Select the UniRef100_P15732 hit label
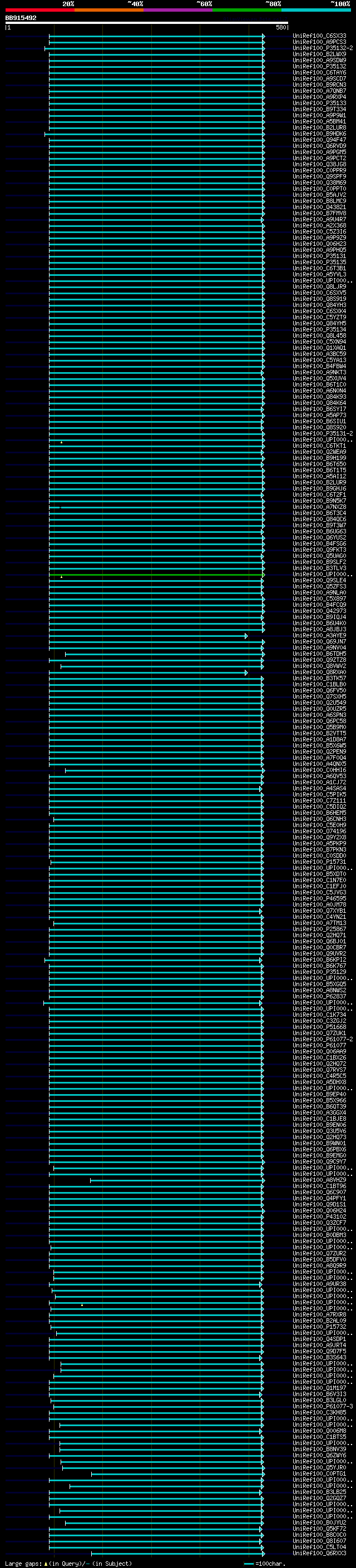Screen dimensions: 356x1568 (319, 1327)
